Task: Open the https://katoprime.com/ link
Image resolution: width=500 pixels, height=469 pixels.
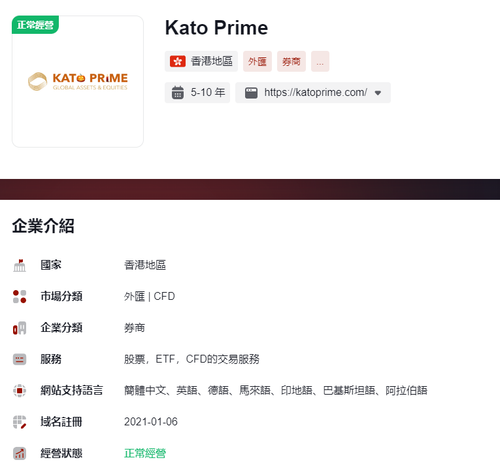Action: (x=316, y=92)
